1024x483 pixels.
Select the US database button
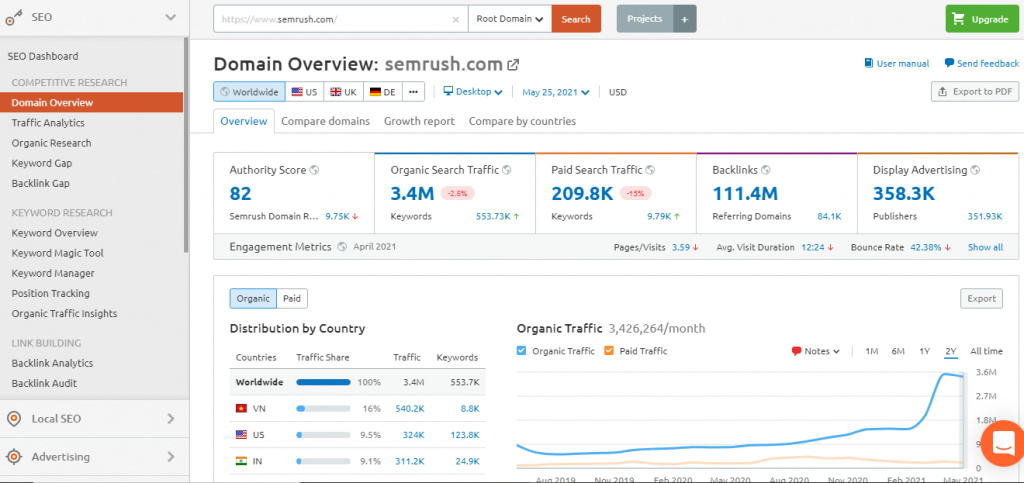tap(304, 92)
